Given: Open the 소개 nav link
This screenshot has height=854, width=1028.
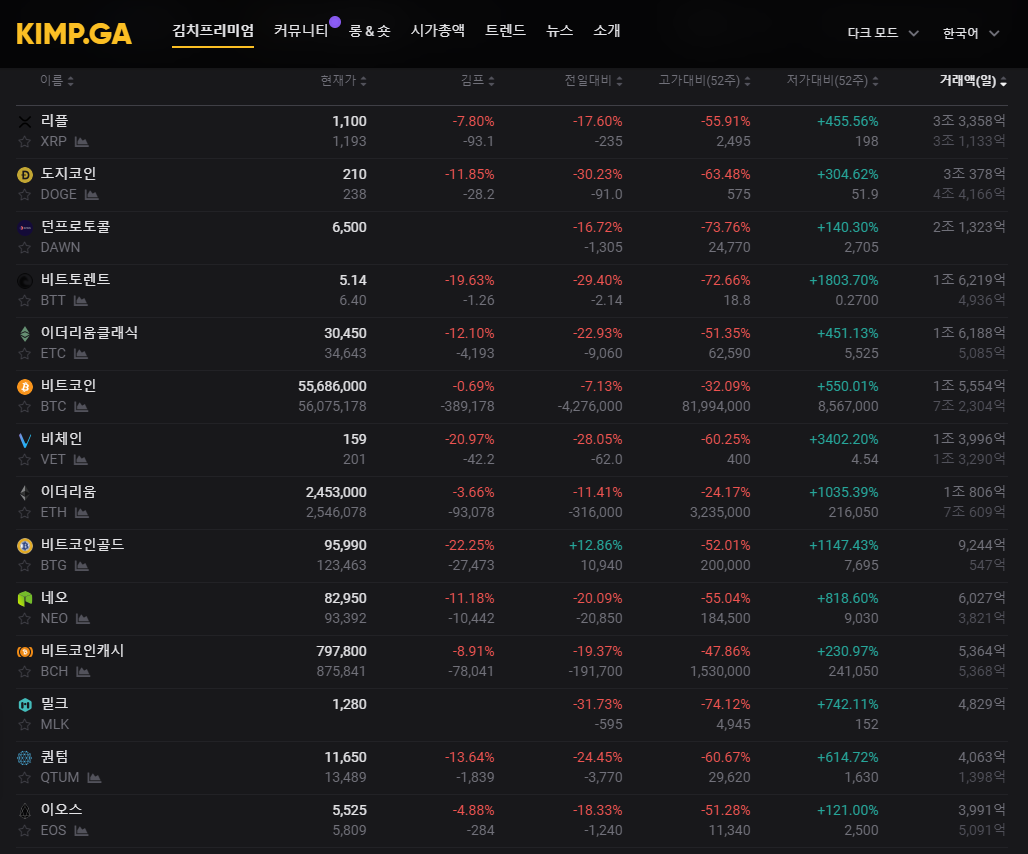Looking at the screenshot, I should 606,31.
